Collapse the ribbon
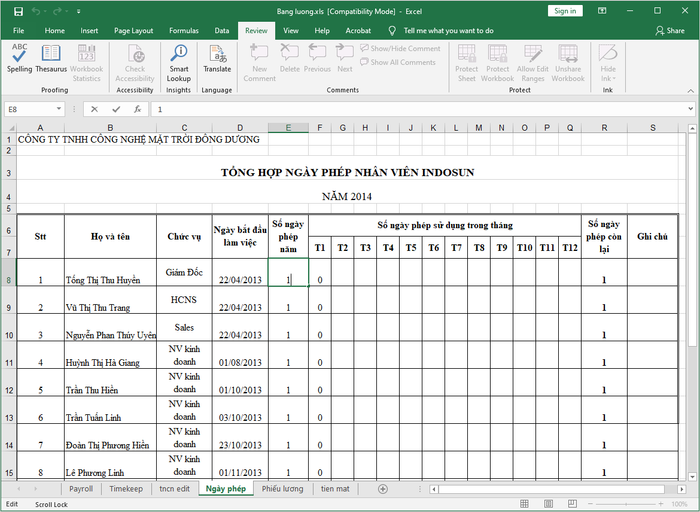This screenshot has height=512, width=700. (691, 91)
